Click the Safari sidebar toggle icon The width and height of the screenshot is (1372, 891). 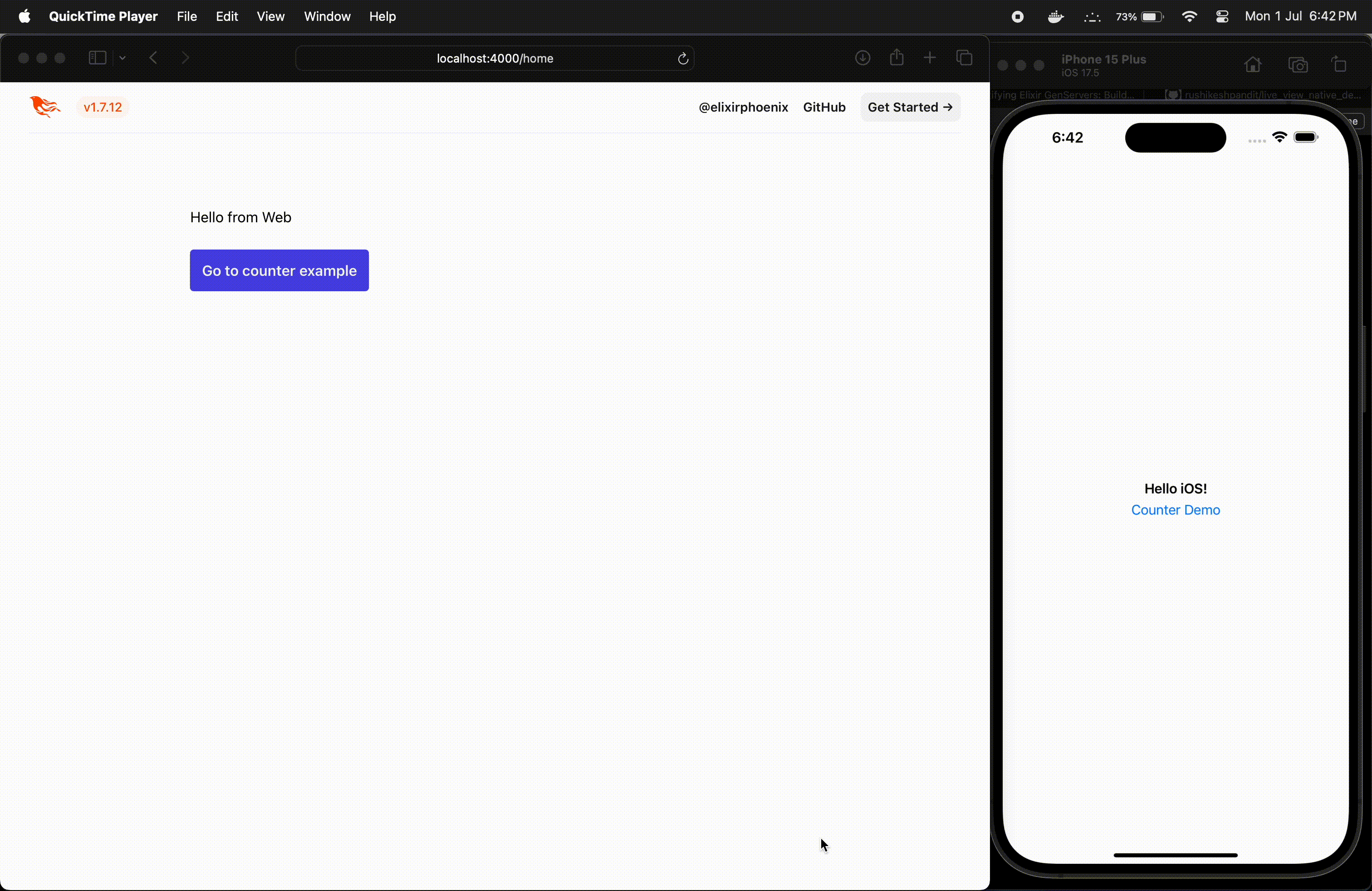(x=97, y=58)
